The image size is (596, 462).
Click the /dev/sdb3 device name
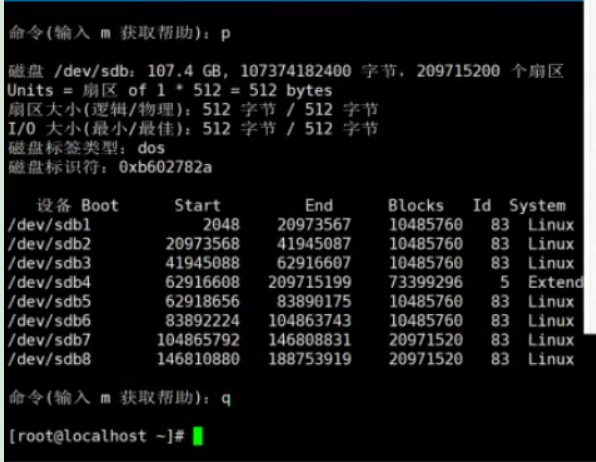point(49,264)
